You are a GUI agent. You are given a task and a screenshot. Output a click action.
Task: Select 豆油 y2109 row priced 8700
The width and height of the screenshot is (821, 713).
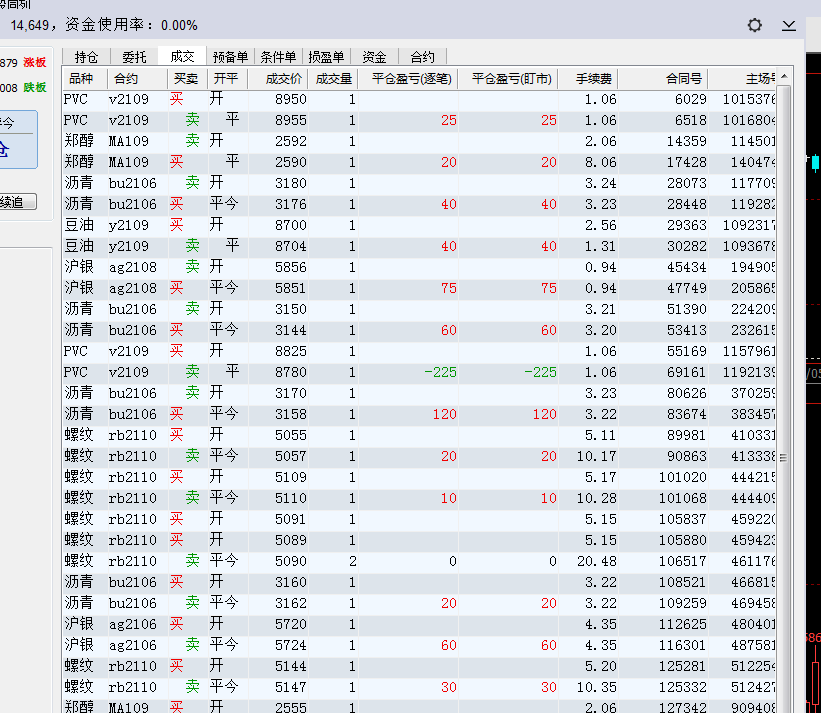point(419,225)
